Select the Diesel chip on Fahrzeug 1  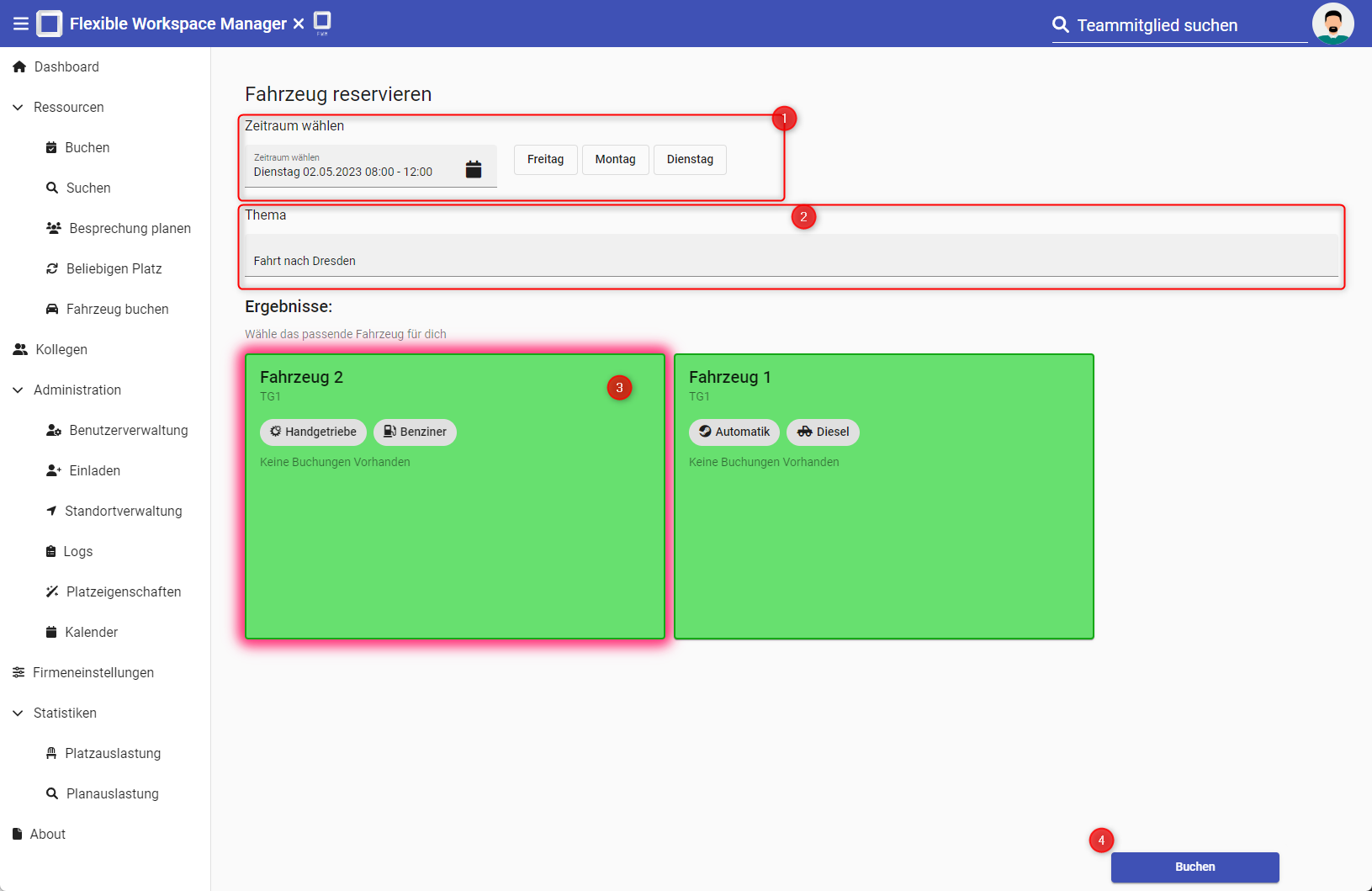click(x=823, y=432)
